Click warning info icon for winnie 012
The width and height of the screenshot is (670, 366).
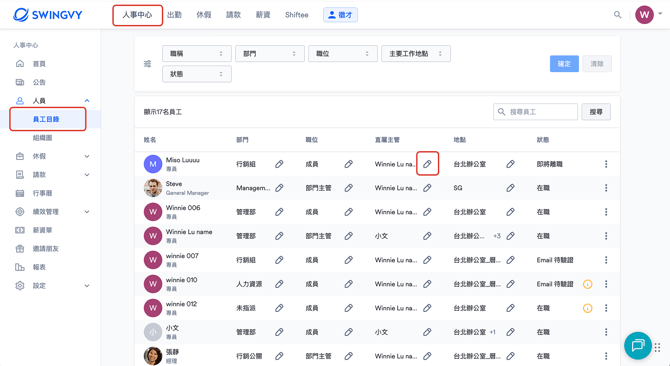coord(588,308)
